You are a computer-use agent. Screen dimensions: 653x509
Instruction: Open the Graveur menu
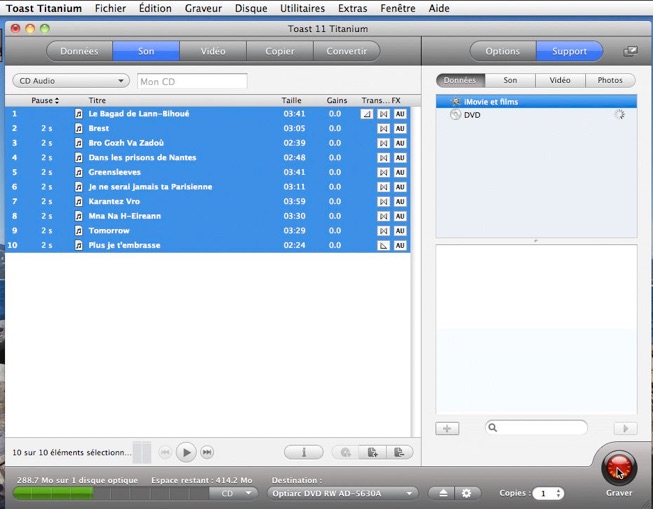click(x=203, y=8)
